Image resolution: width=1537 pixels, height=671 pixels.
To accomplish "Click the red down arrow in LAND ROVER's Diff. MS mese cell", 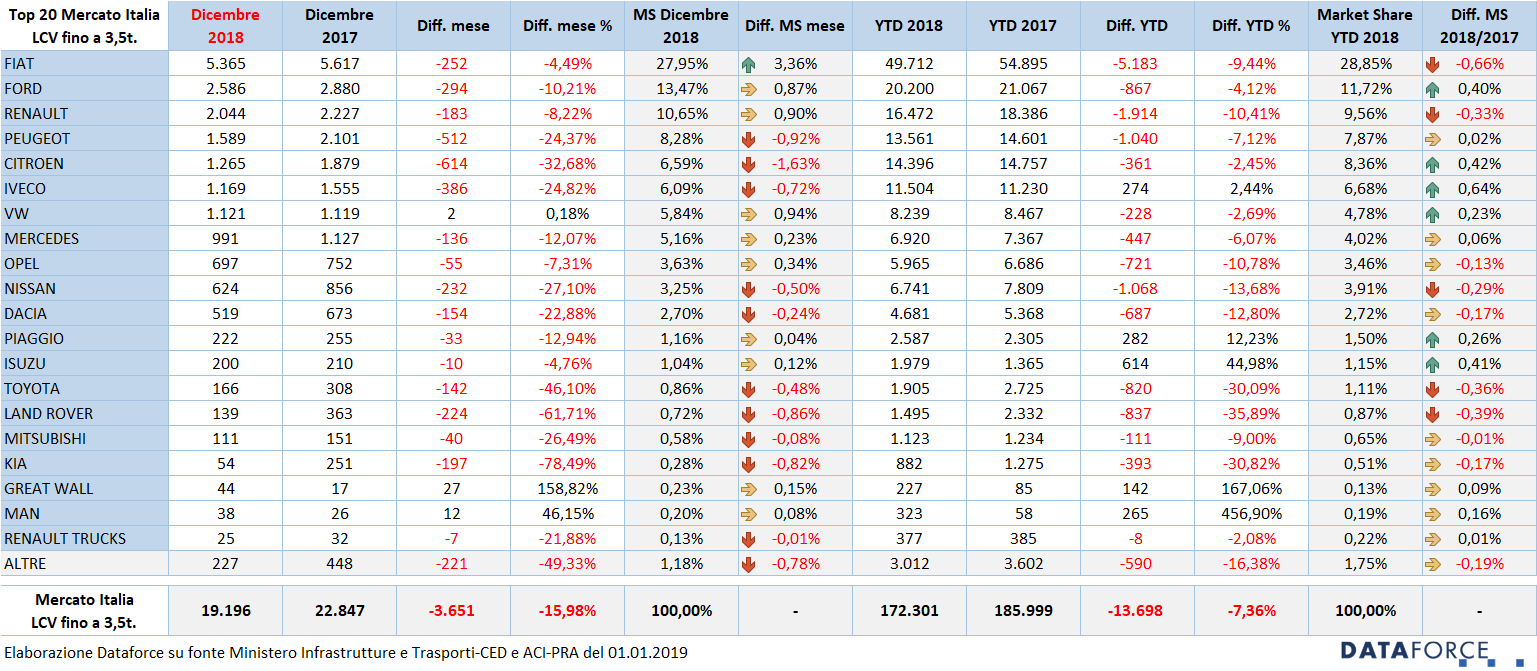I will click(x=749, y=414).
